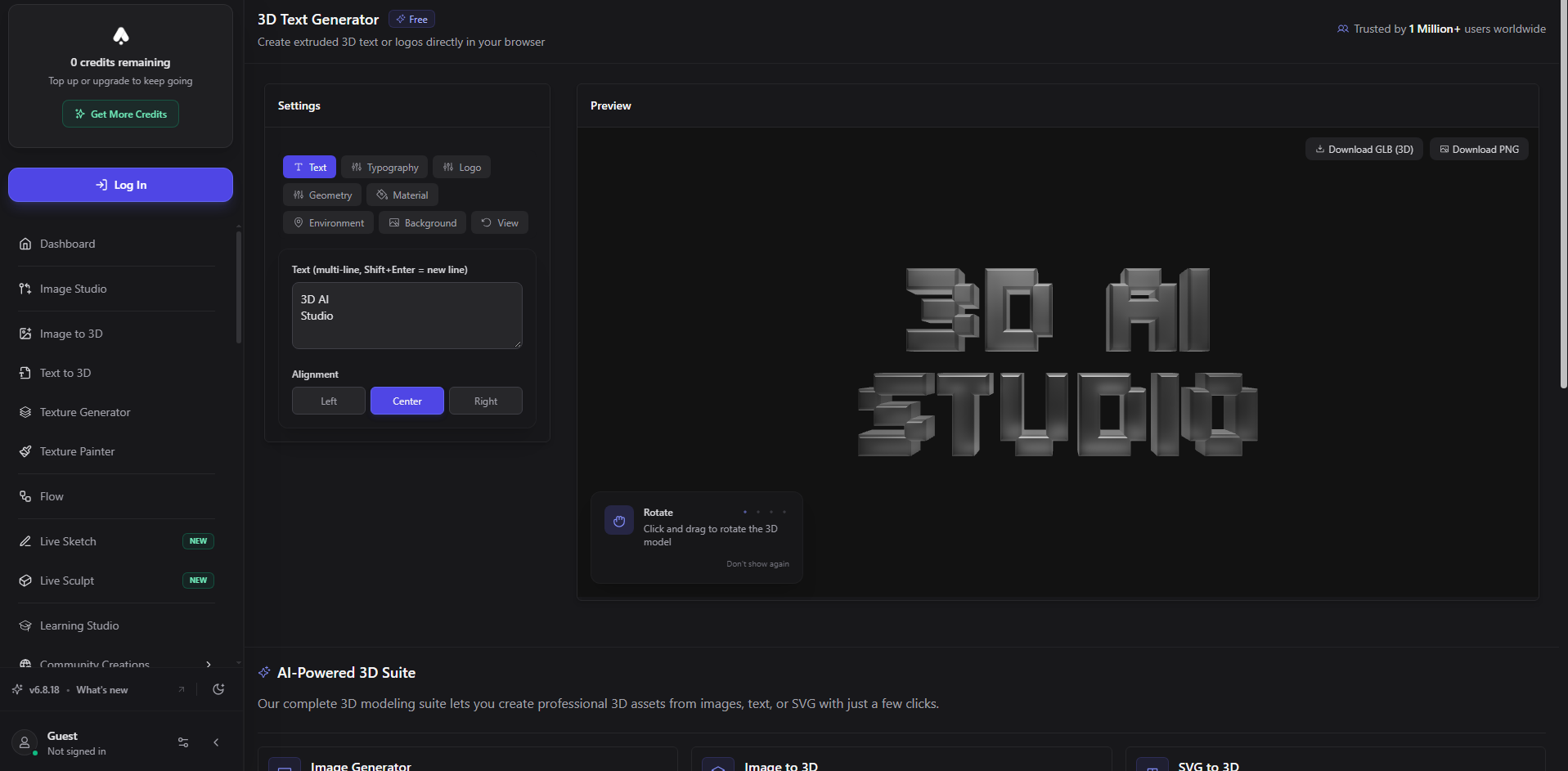The image size is (1568, 771).
Task: Set alignment to Center
Action: point(407,401)
